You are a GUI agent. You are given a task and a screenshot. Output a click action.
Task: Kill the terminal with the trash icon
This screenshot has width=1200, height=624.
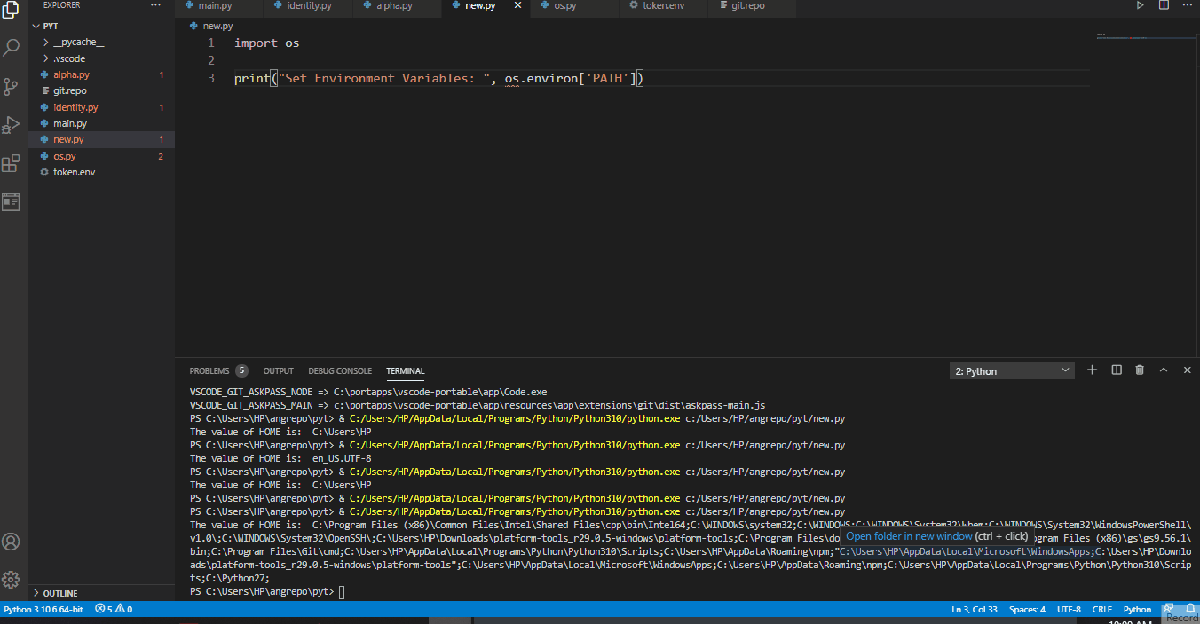(1139, 369)
